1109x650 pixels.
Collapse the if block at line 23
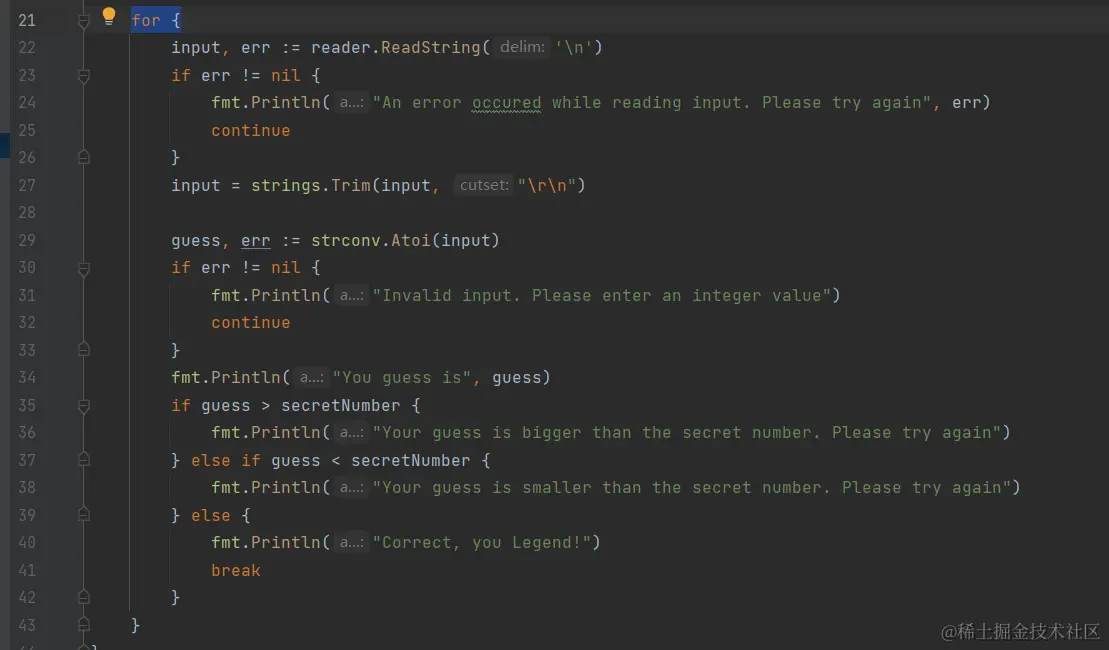(x=83, y=76)
